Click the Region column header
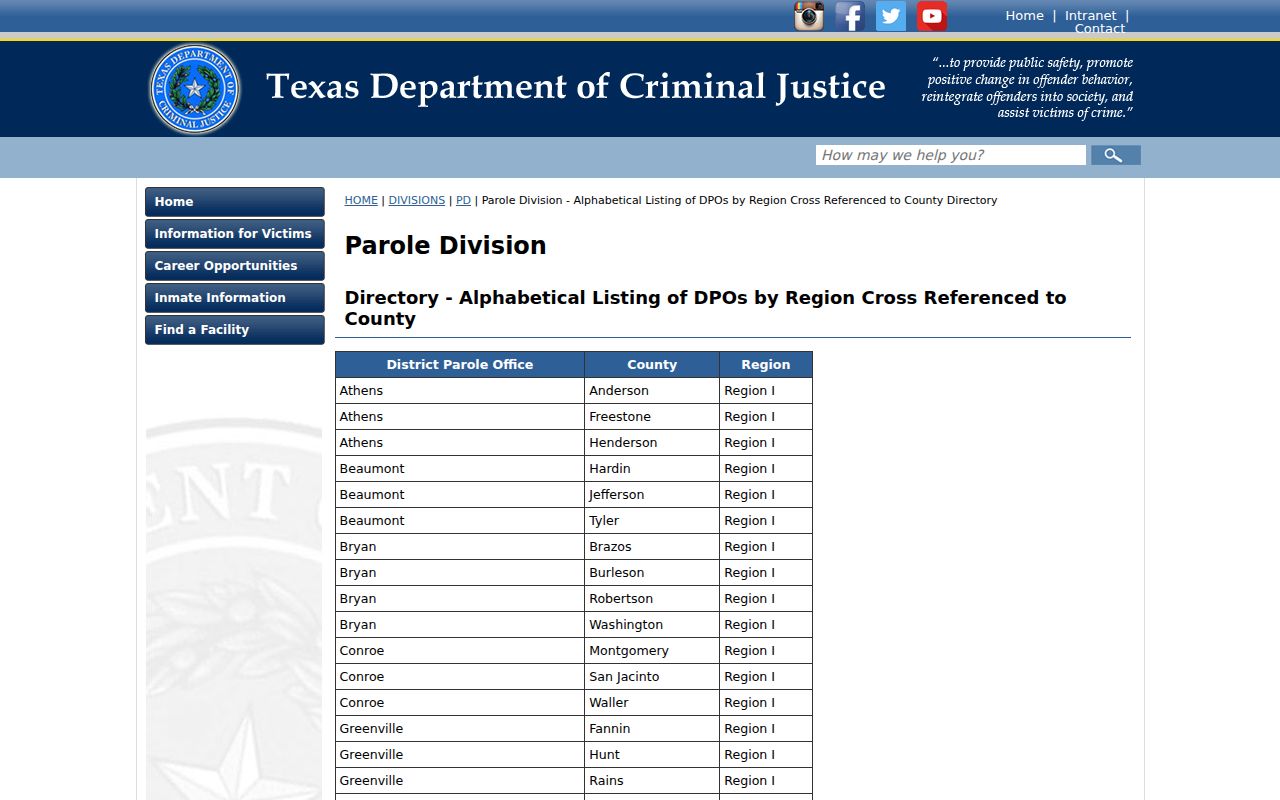Screen dimensions: 1280x800 [x=766, y=365]
